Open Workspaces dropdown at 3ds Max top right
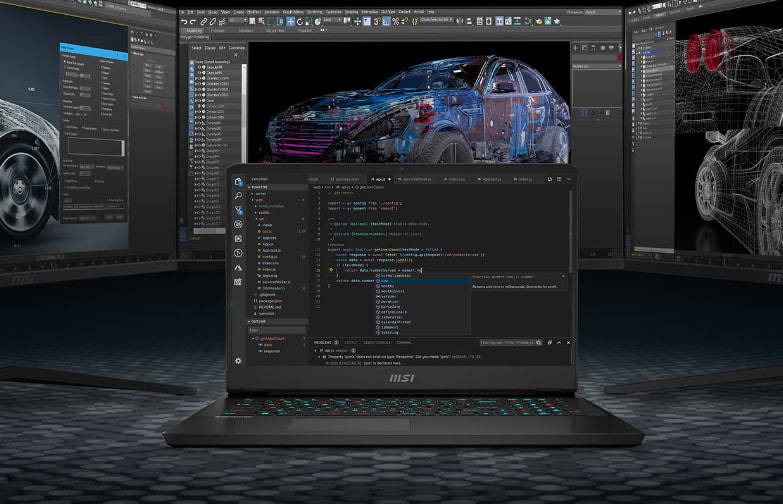 click(x=602, y=11)
